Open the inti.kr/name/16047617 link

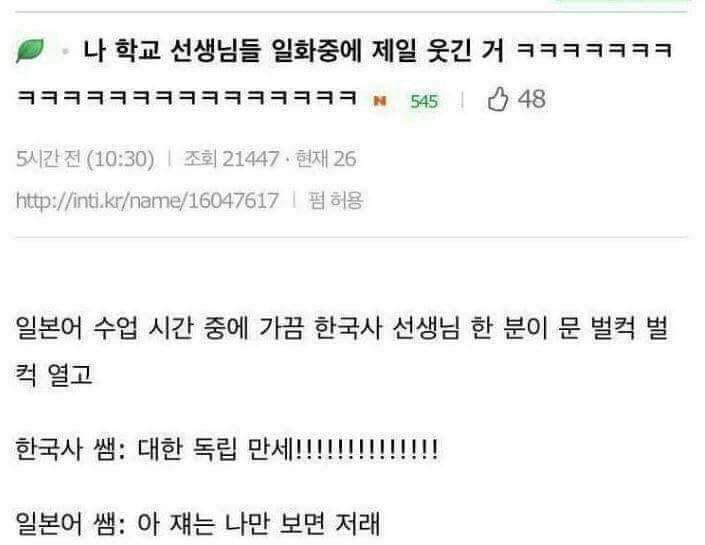tap(147, 200)
